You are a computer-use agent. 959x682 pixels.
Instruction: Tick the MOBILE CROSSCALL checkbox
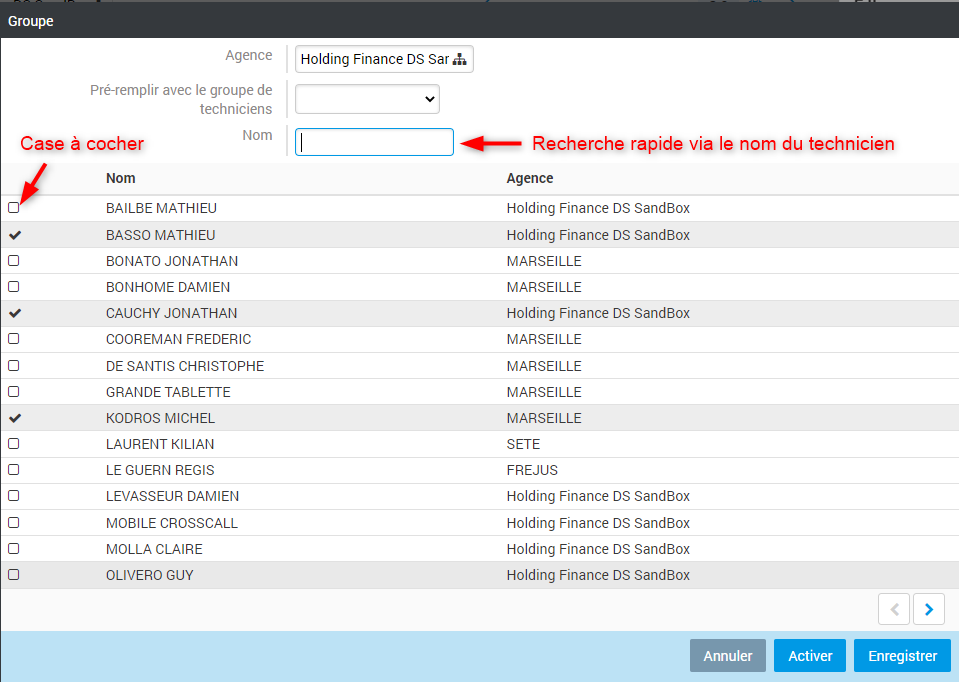14,523
